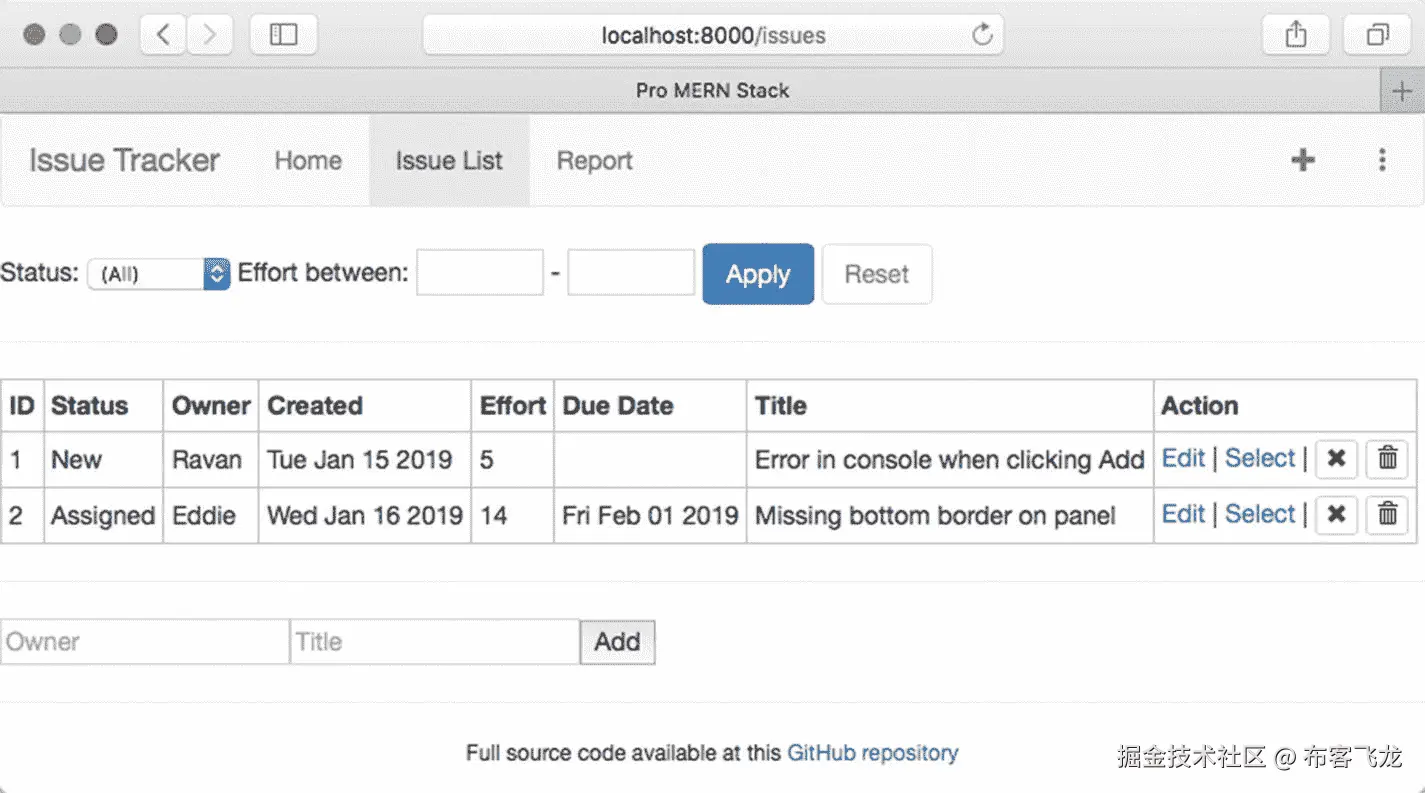The width and height of the screenshot is (1425, 793).
Task: Click the plus icon to create issue
Action: [1302, 160]
